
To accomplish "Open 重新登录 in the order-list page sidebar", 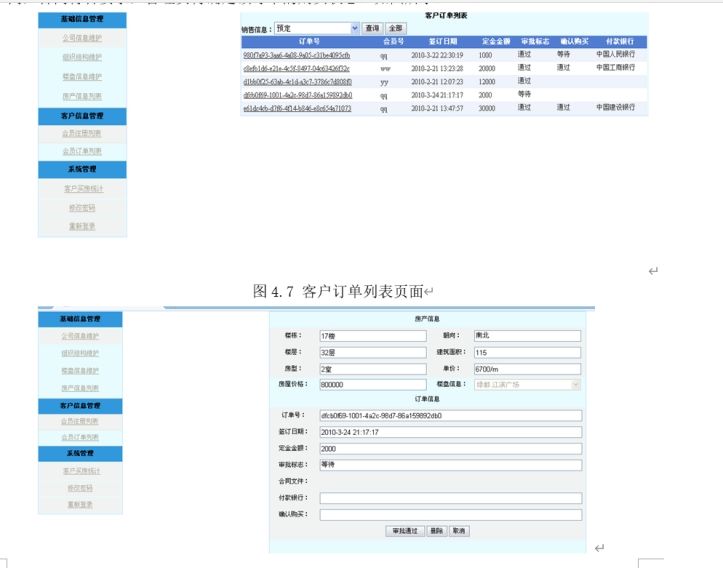I will (82, 226).
